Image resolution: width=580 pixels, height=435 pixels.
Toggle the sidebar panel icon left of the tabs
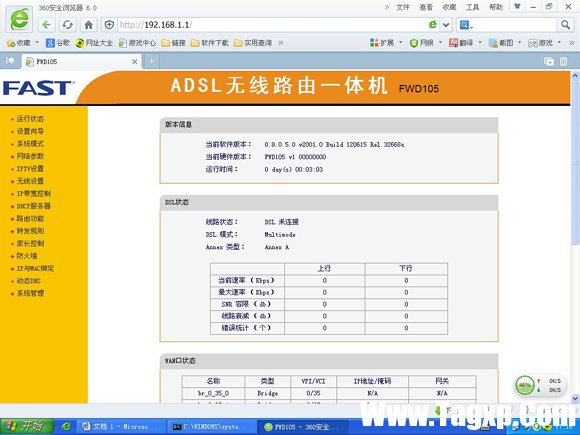tap(10, 60)
